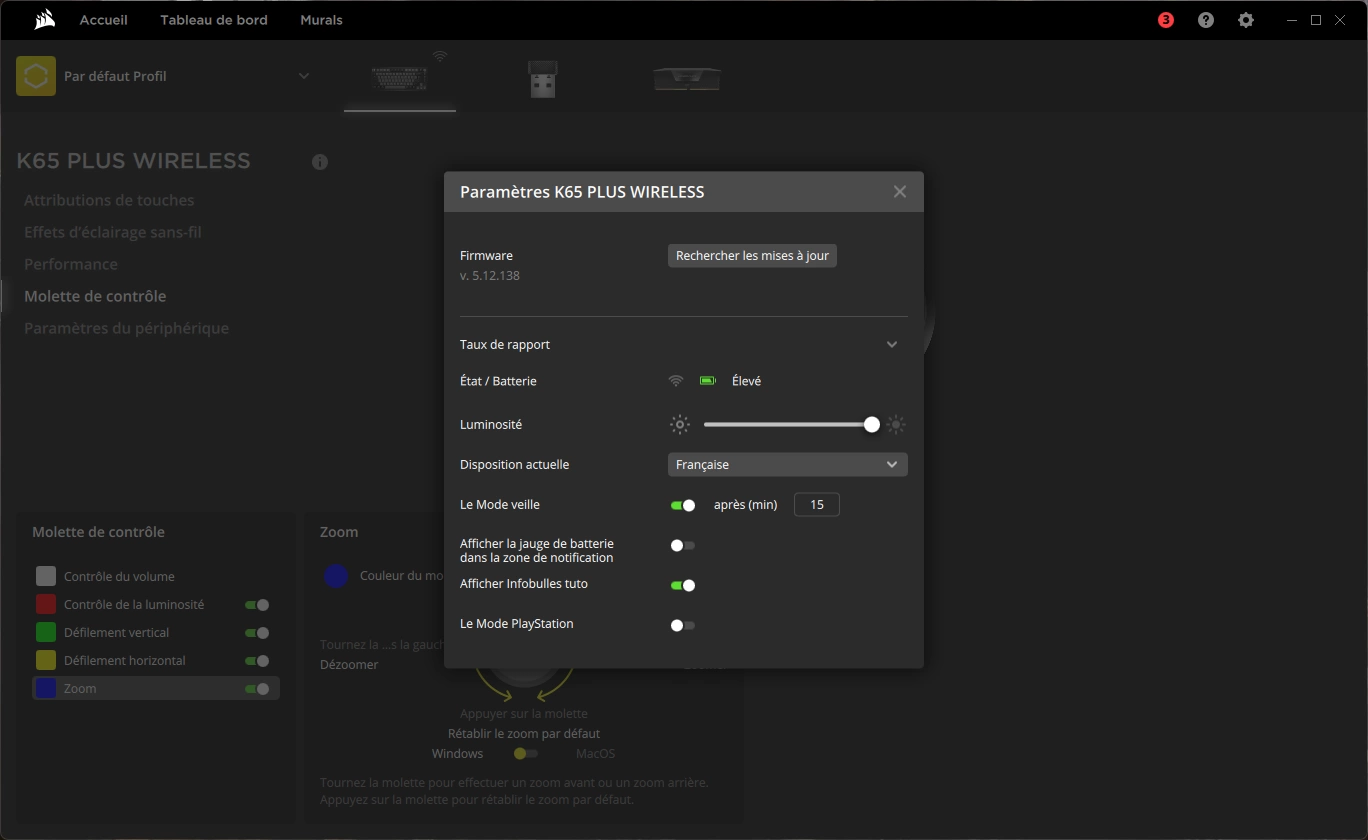The width and height of the screenshot is (1368, 840).
Task: Select the USB wireless dongle device
Action: click(543, 78)
